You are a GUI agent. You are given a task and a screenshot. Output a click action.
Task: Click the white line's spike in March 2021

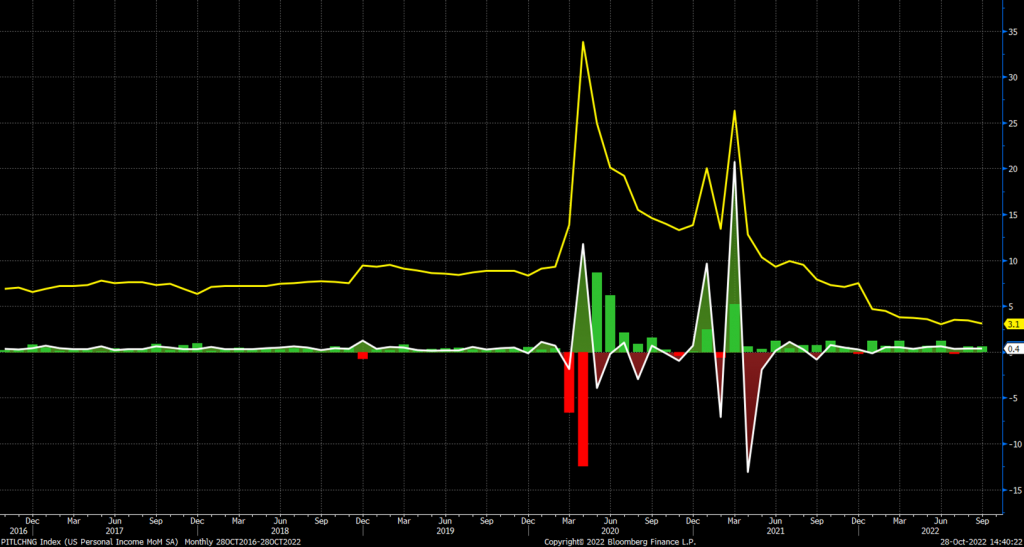735,162
